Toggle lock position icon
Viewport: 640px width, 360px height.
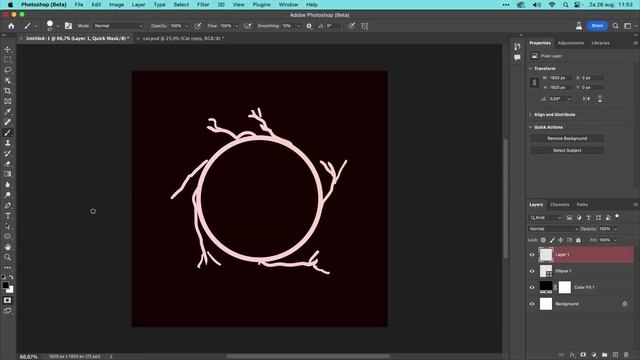coord(561,240)
